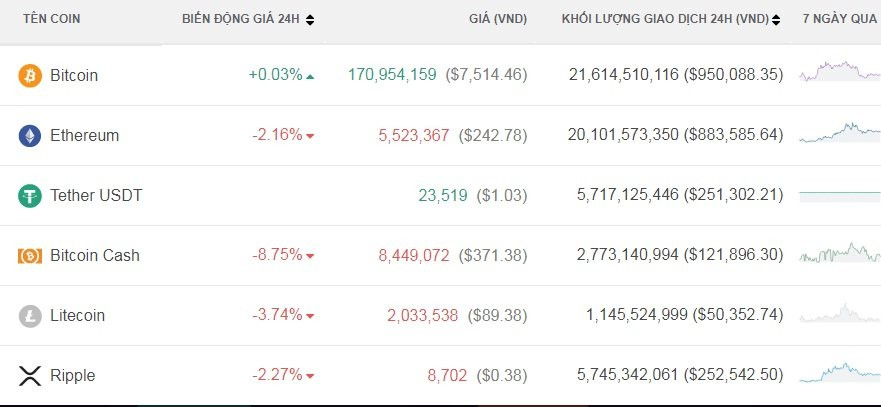Viewport: 881px width, 407px height.
Task: Click the Bitcoin orange coin icon
Action: click(x=30, y=75)
